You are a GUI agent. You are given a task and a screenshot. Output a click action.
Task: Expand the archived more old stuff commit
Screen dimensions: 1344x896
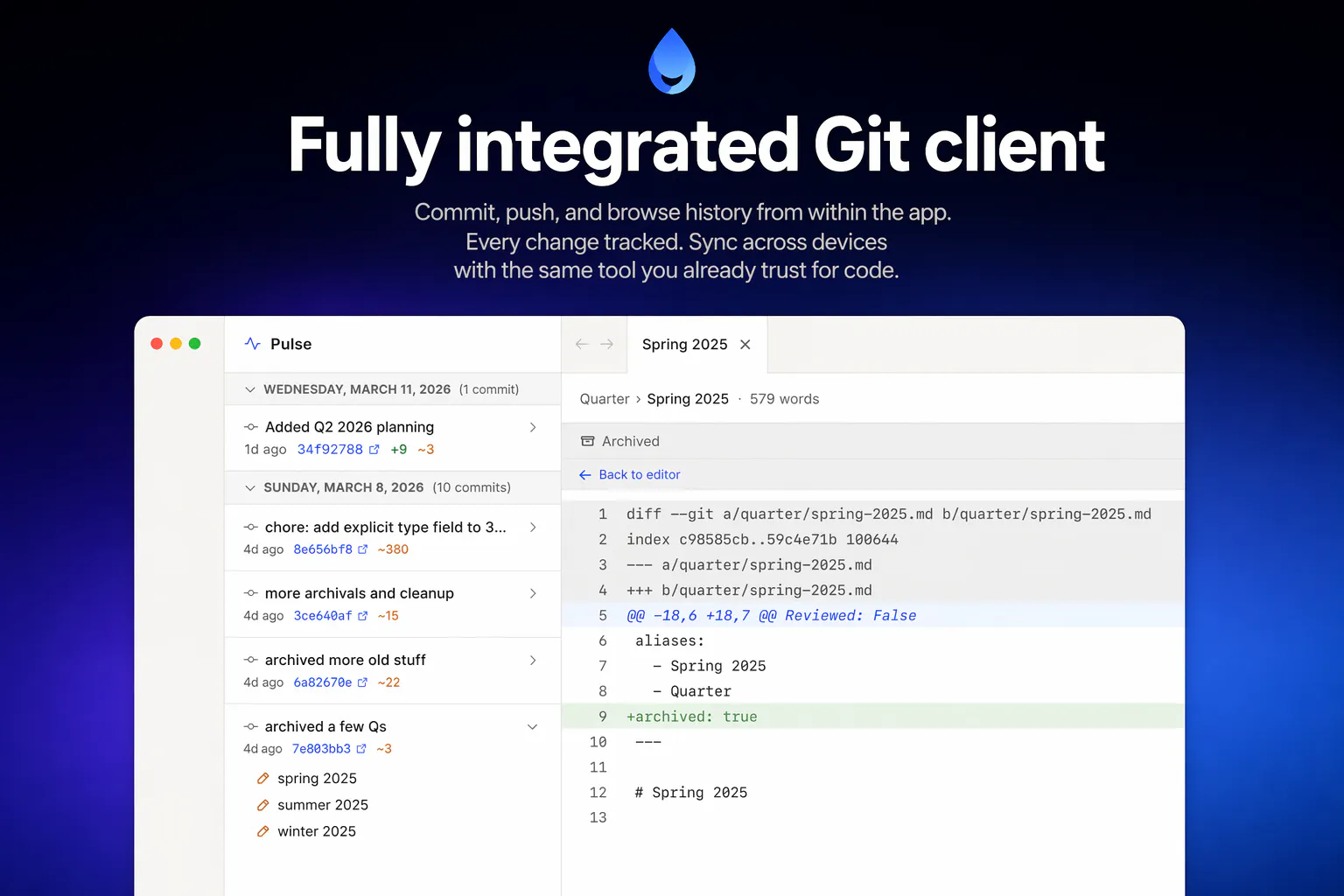point(533,660)
